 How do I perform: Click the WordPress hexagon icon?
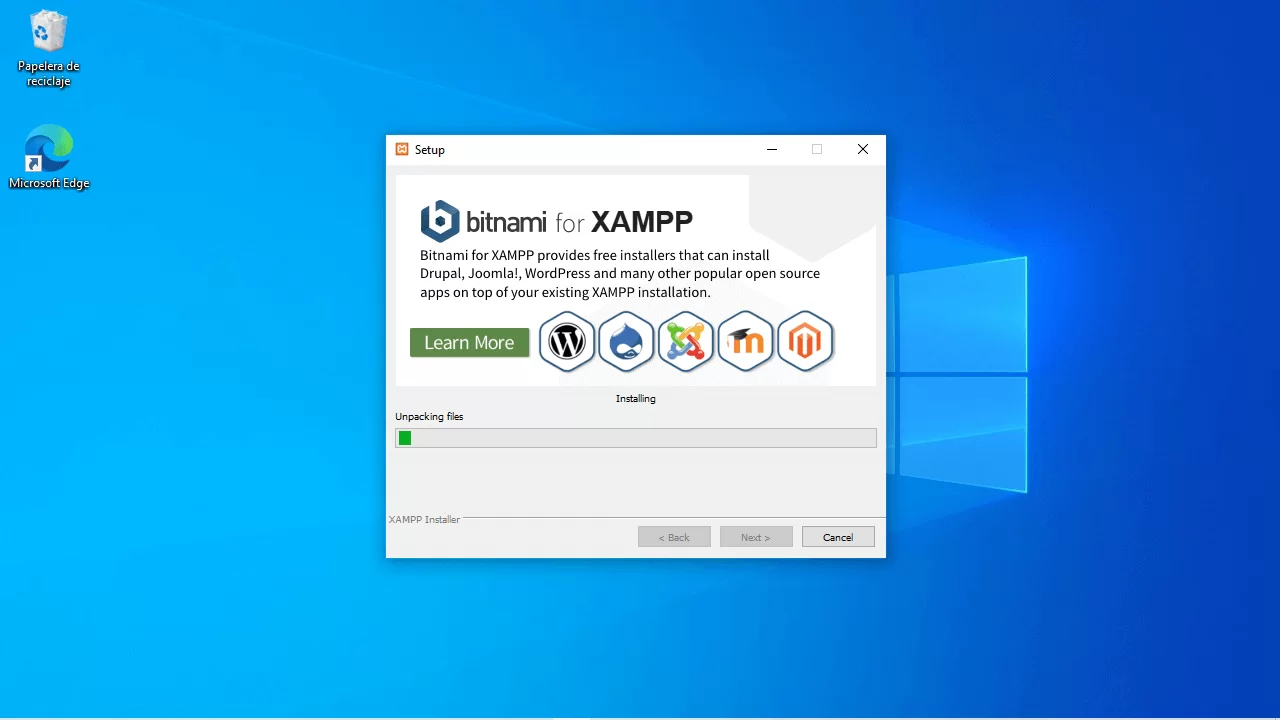[x=567, y=342]
